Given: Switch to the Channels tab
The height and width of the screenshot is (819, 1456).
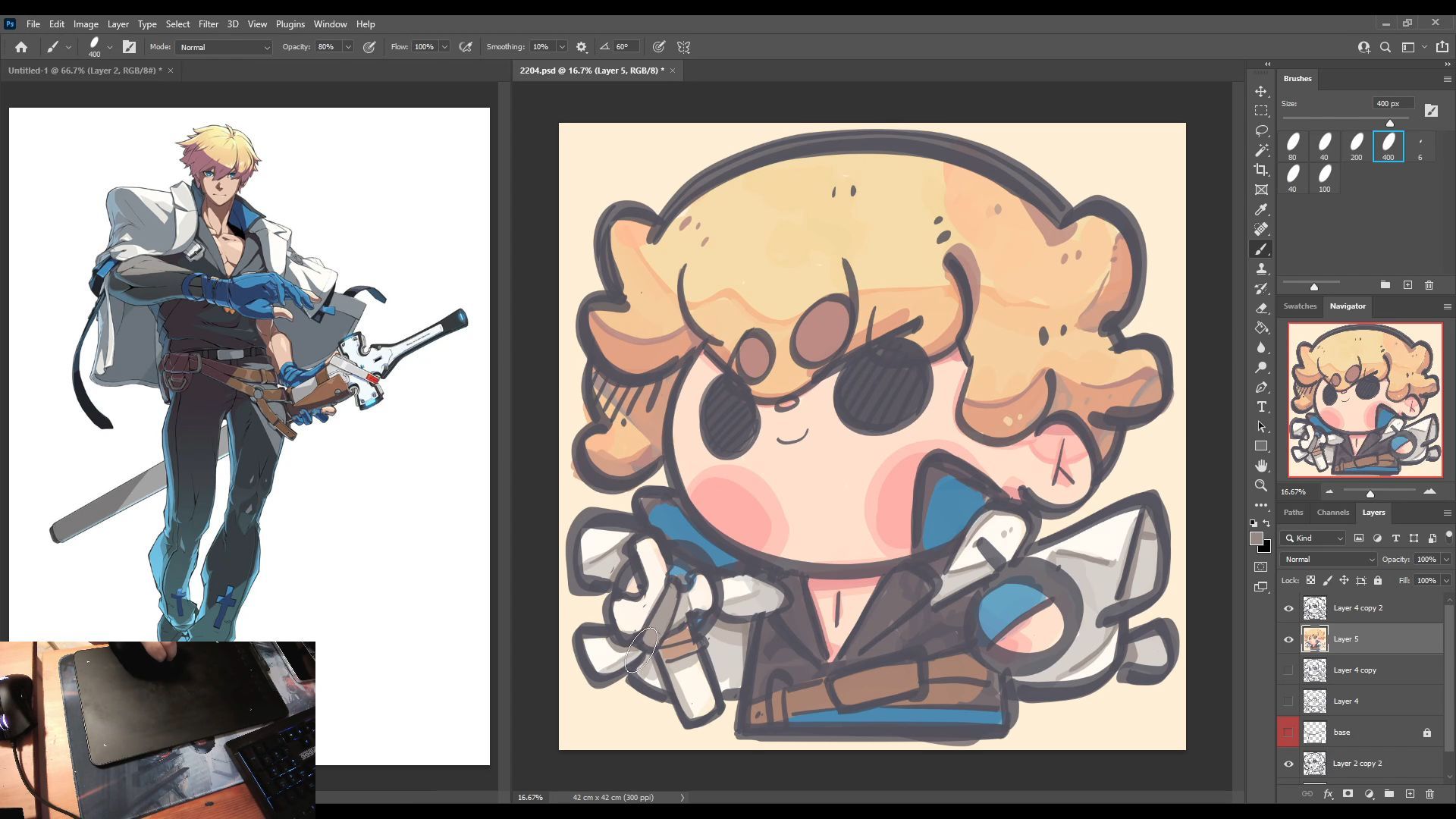Looking at the screenshot, I should click(x=1332, y=513).
